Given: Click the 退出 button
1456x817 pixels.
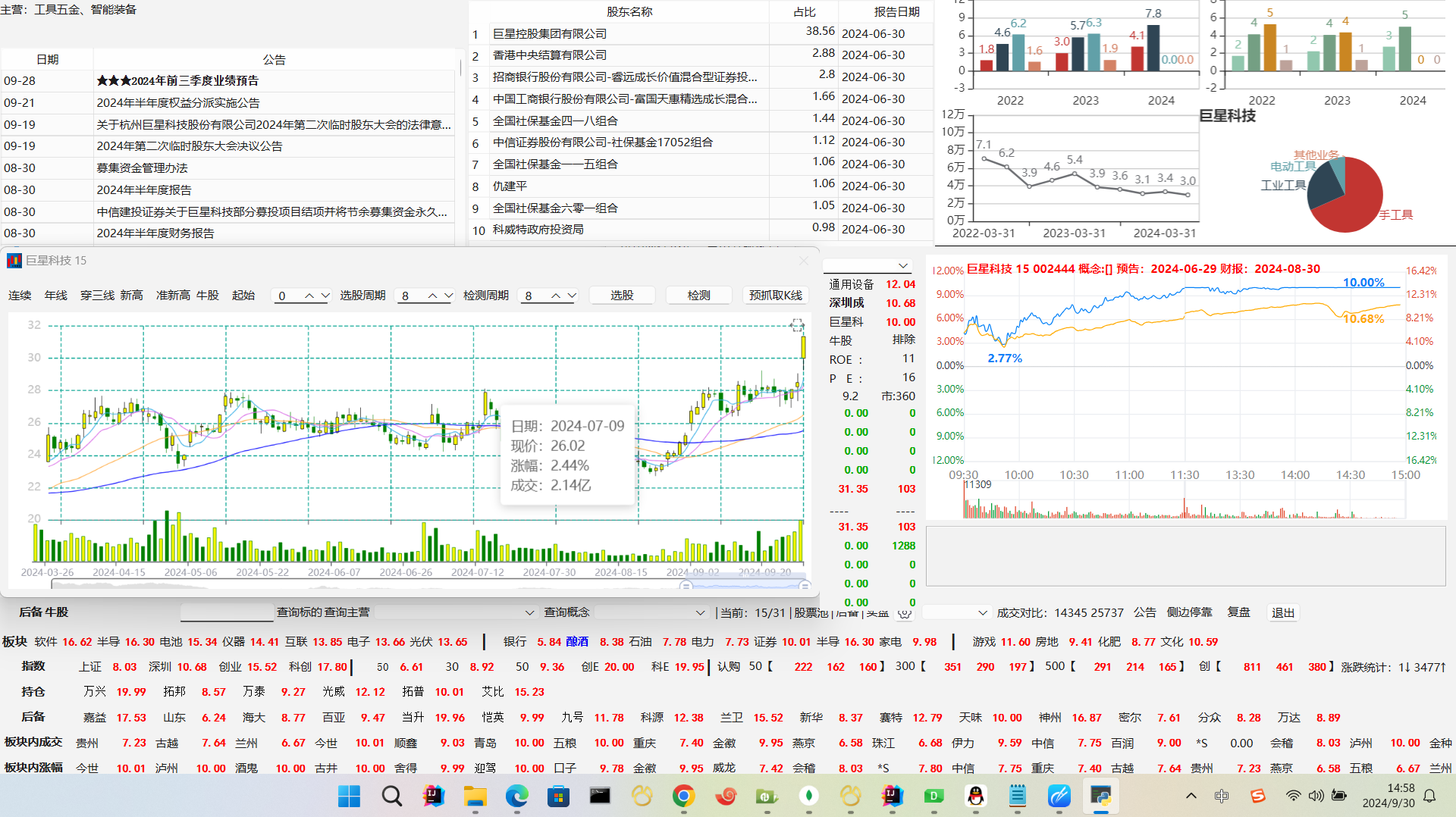Looking at the screenshot, I should pos(1283,612).
